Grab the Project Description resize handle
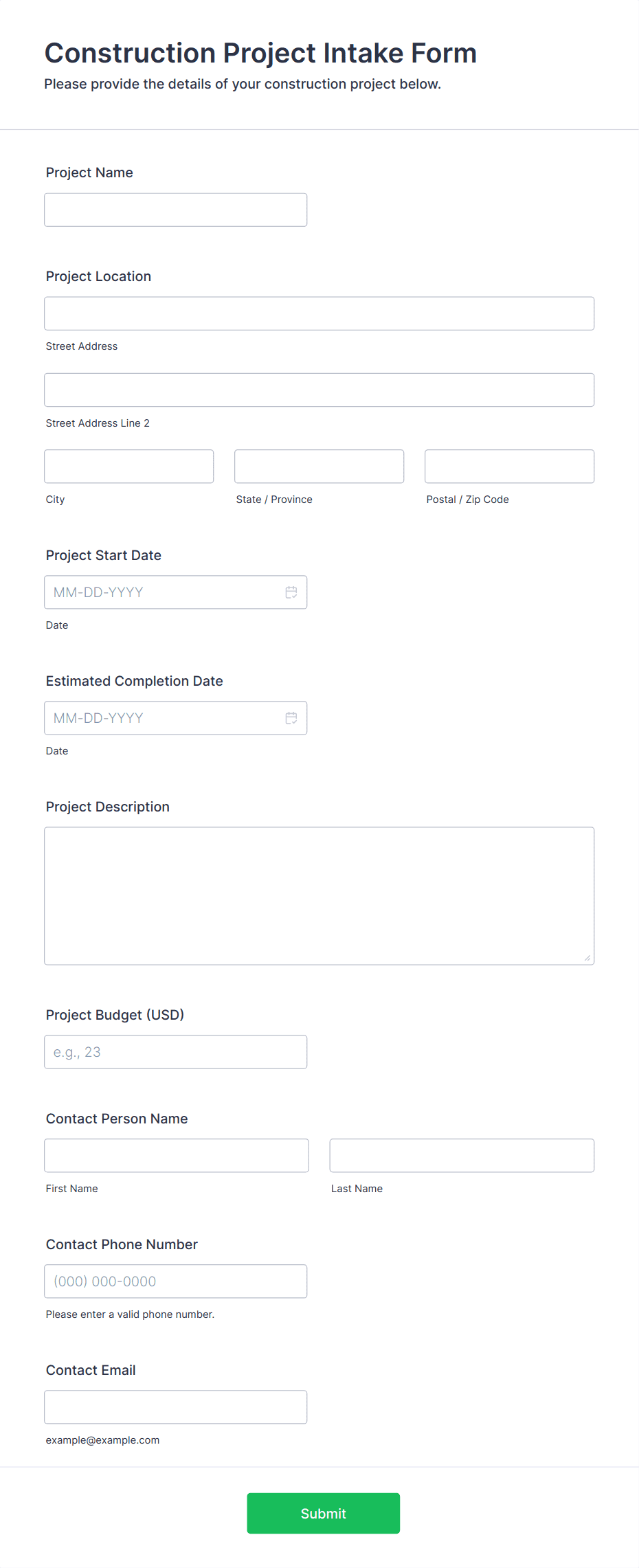Image resolution: width=639 pixels, height=1568 pixels. (x=587, y=958)
